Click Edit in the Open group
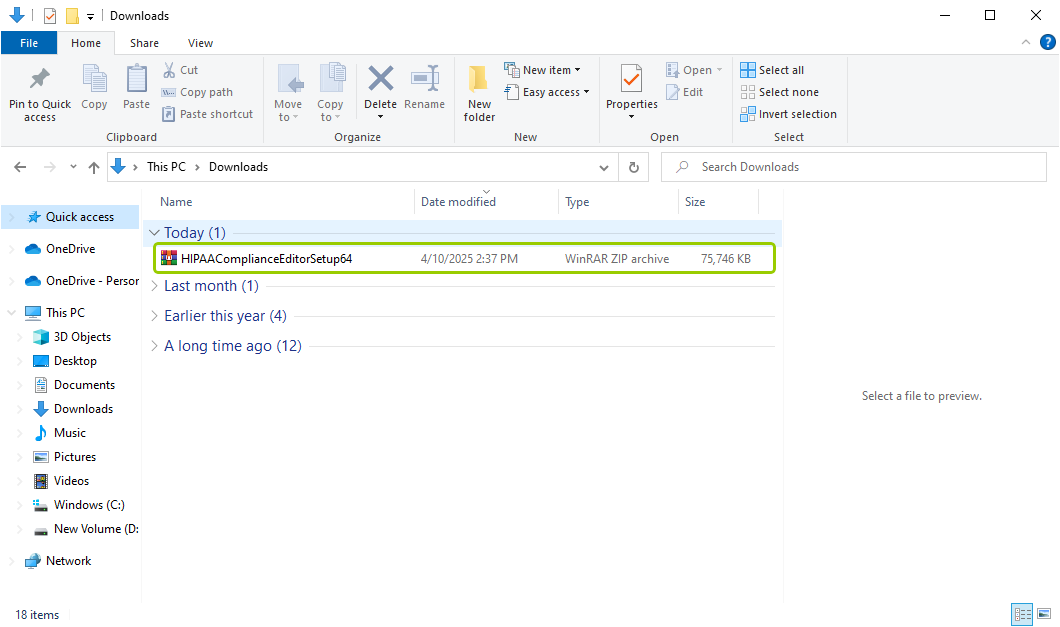 (685, 92)
